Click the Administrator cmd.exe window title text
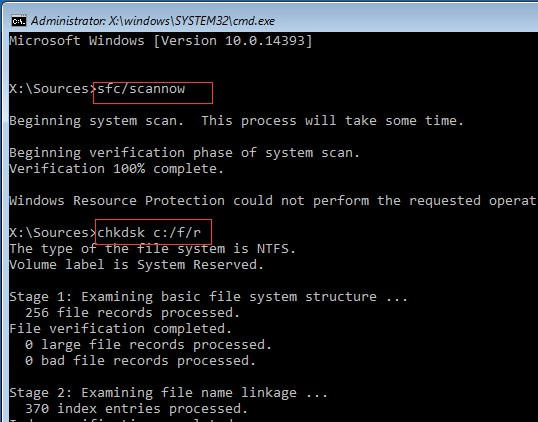The height and width of the screenshot is (422, 538). click(153, 21)
